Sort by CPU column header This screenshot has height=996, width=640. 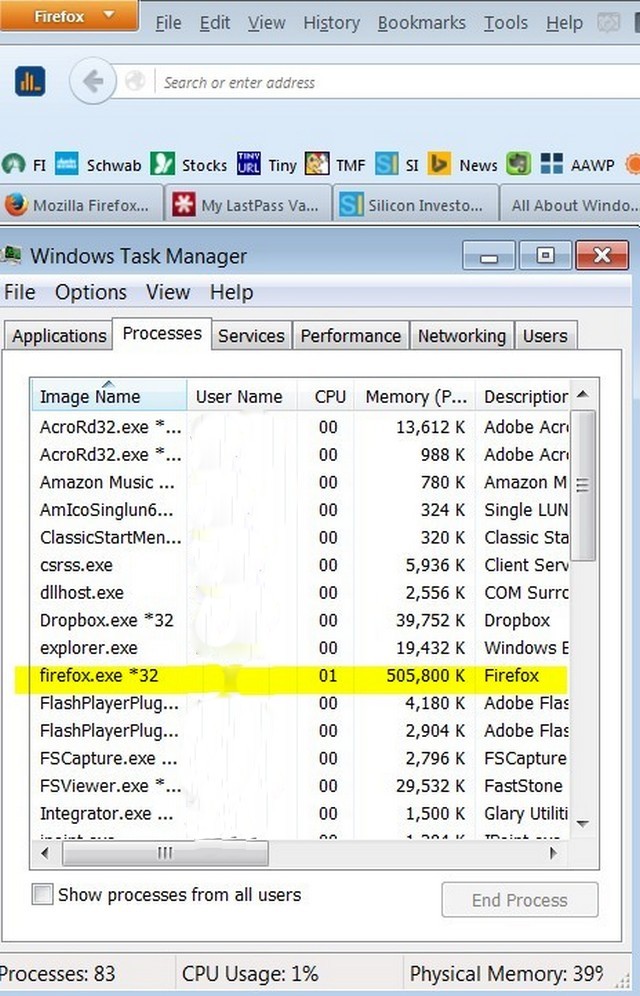pos(326,396)
